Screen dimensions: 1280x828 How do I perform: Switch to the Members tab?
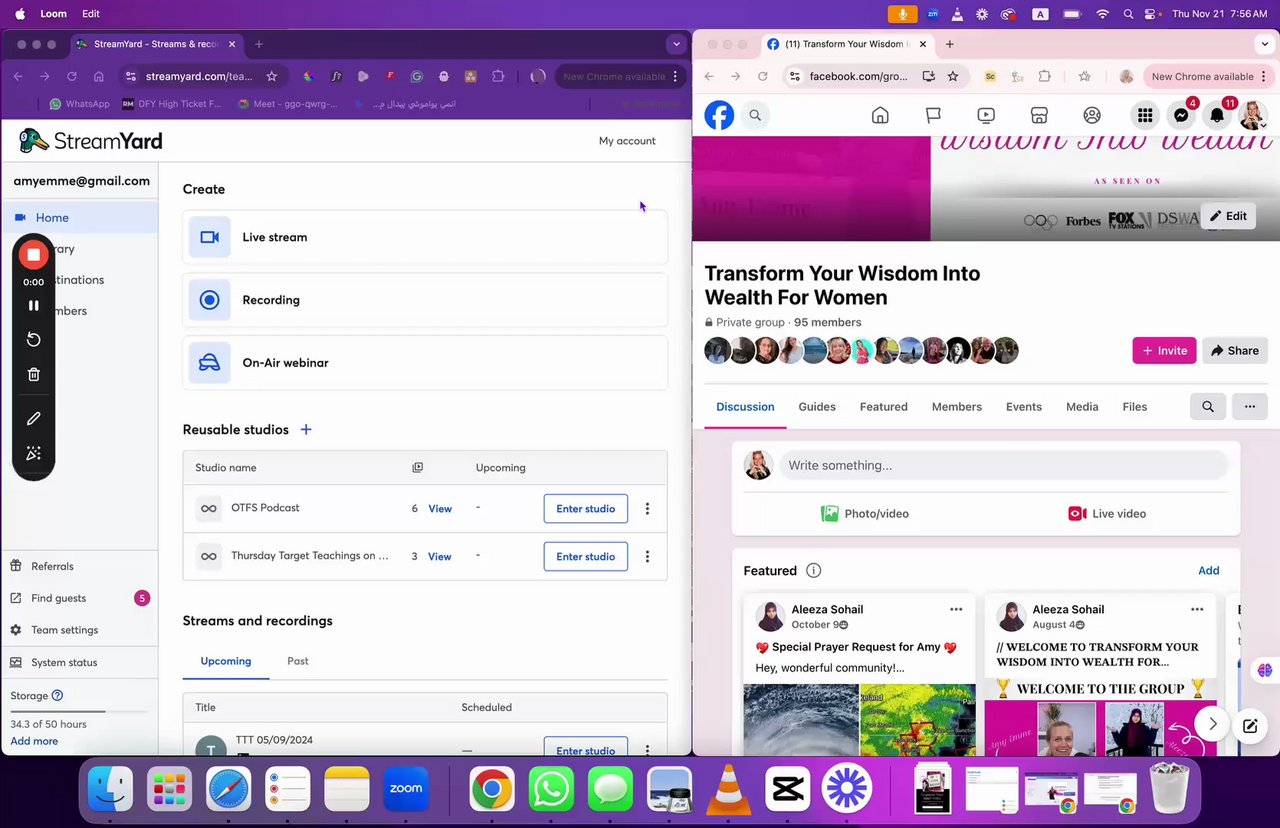(957, 407)
